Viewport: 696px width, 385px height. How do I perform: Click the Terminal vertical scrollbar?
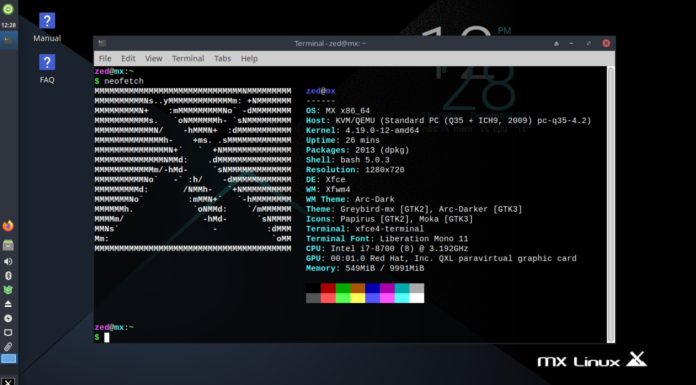(611, 204)
